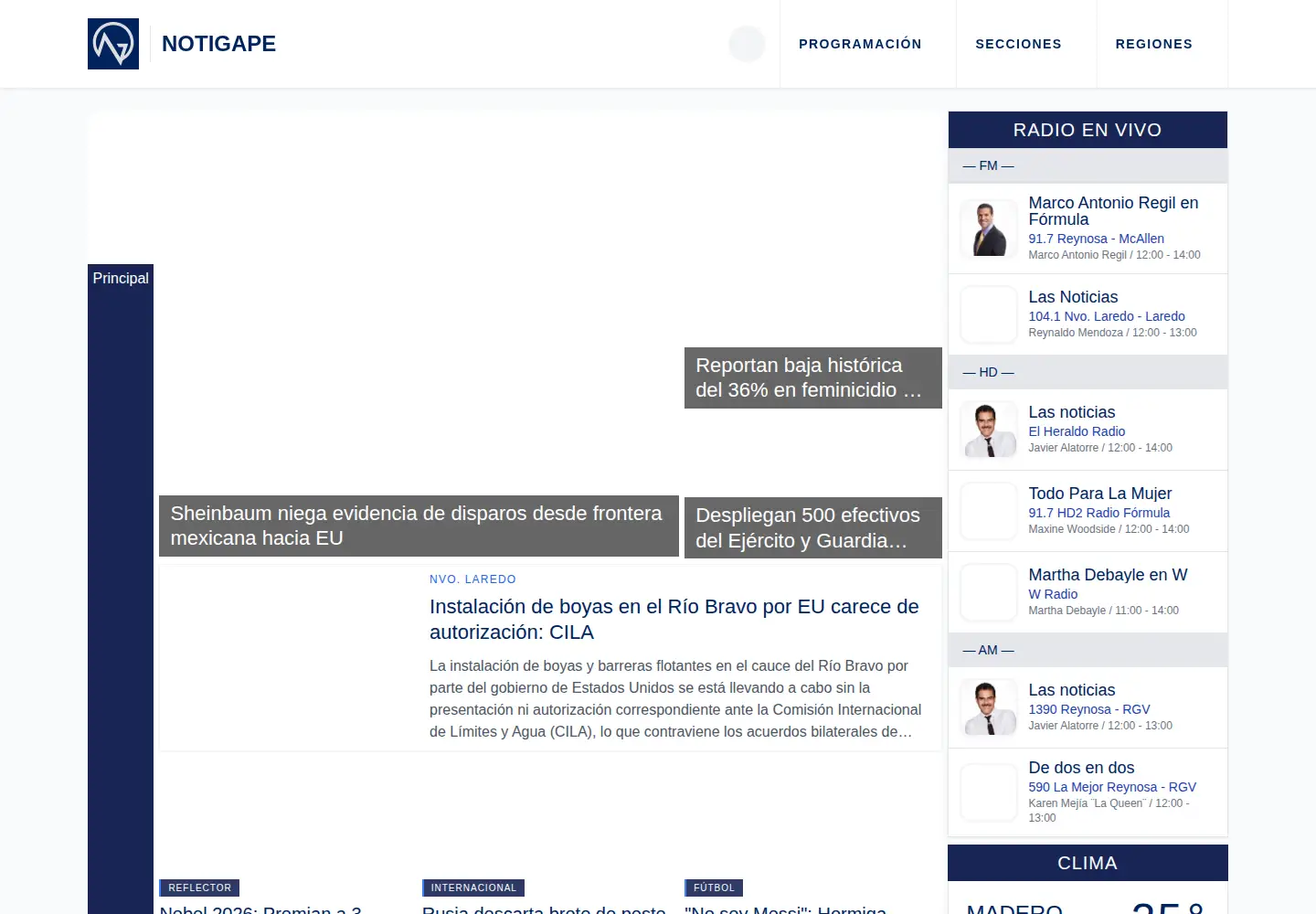Screen dimensions: 1316x914
Task: Open Javier Alatorre thumbnail for 1390 Reynosa
Action: pos(989,707)
